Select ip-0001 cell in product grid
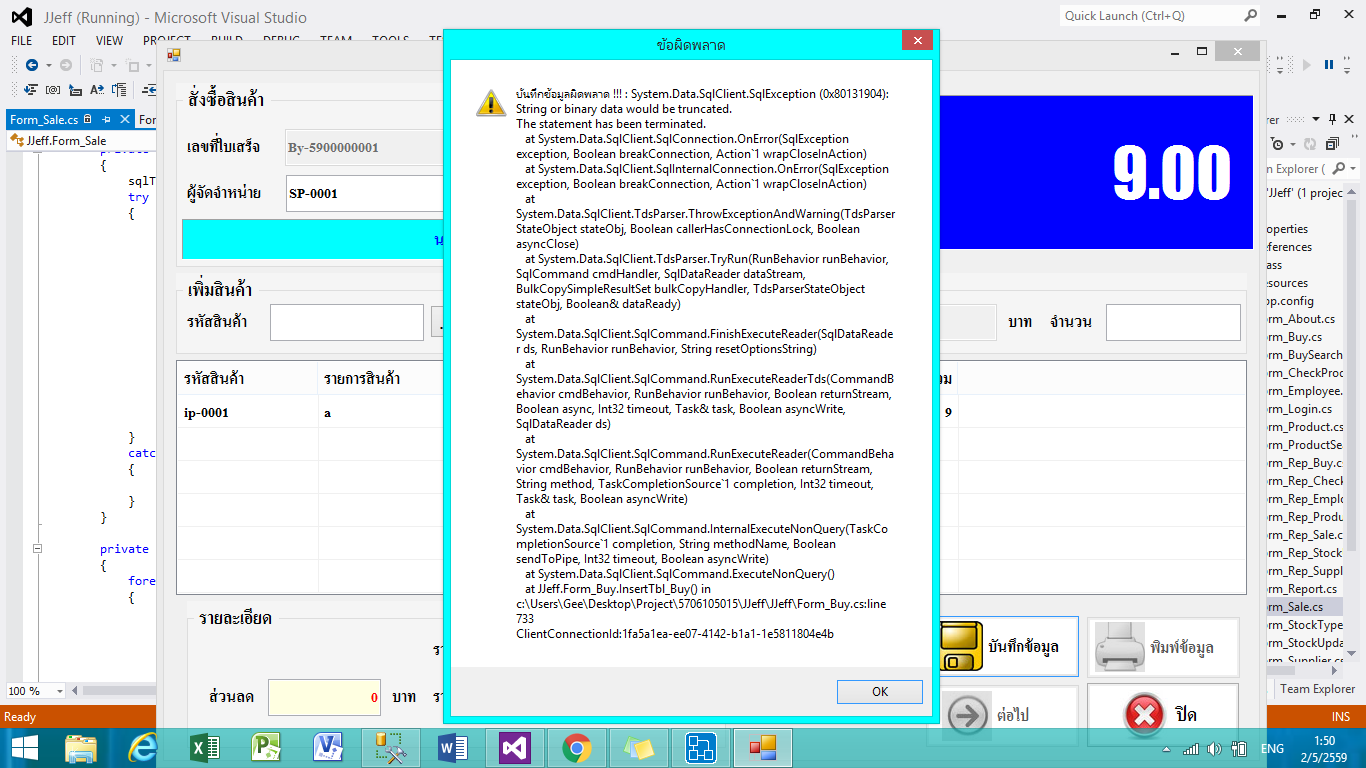This screenshot has height=768, width=1366. 248,412
